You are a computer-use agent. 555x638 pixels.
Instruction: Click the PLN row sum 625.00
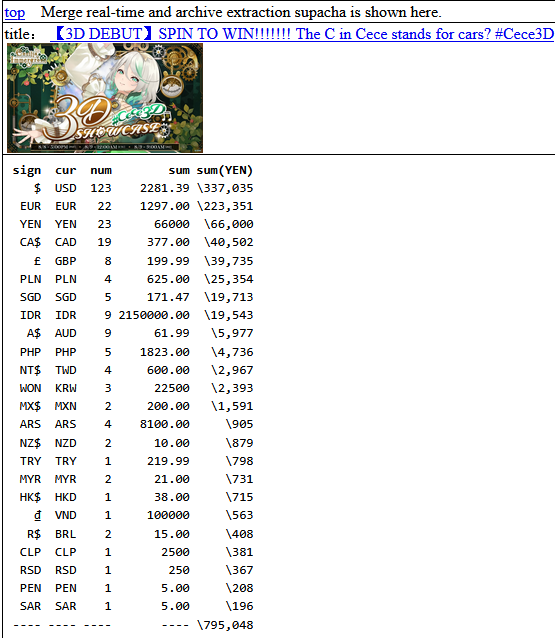click(x=168, y=279)
